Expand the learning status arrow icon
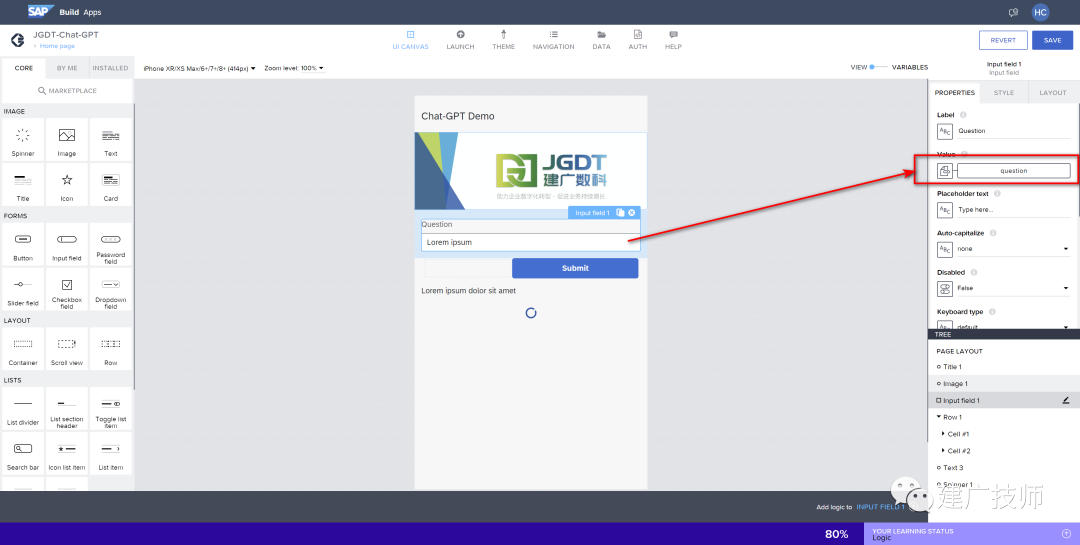 (x=1066, y=534)
